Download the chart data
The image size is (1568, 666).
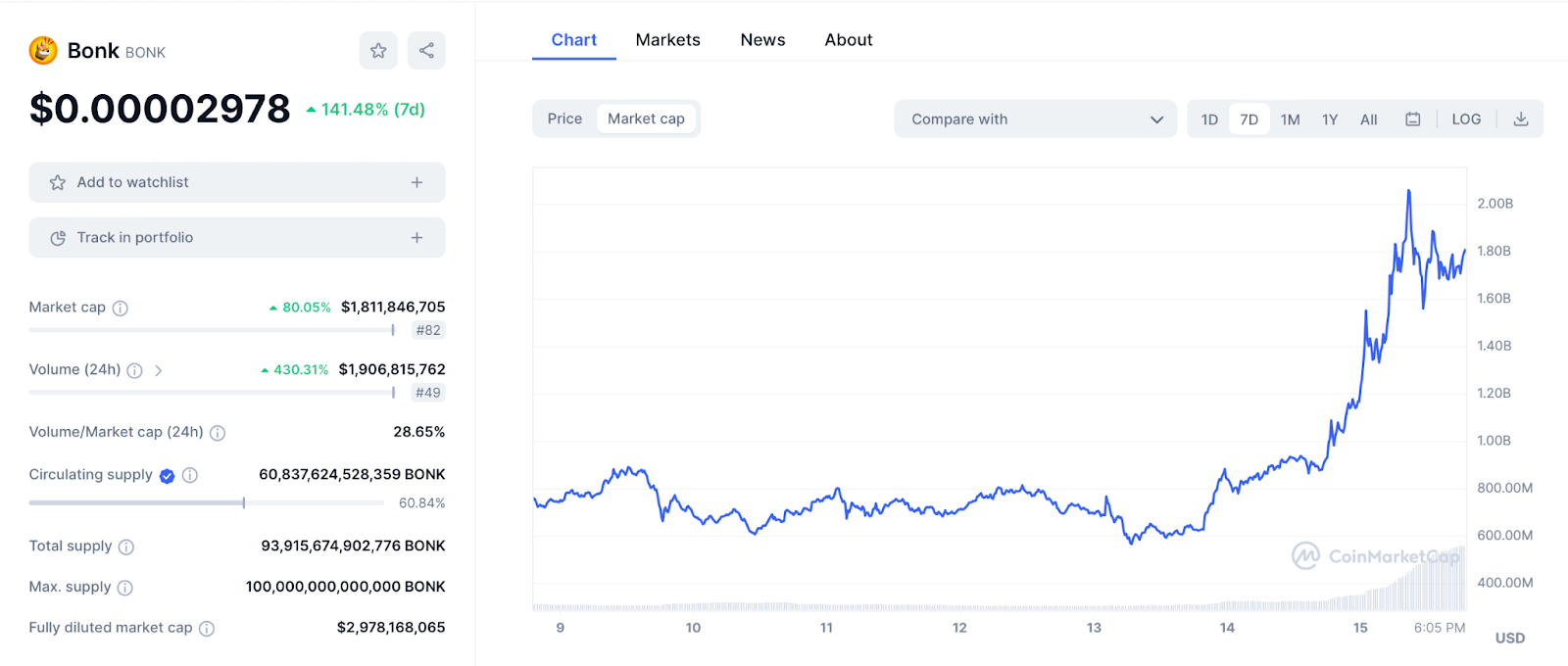[x=1521, y=119]
